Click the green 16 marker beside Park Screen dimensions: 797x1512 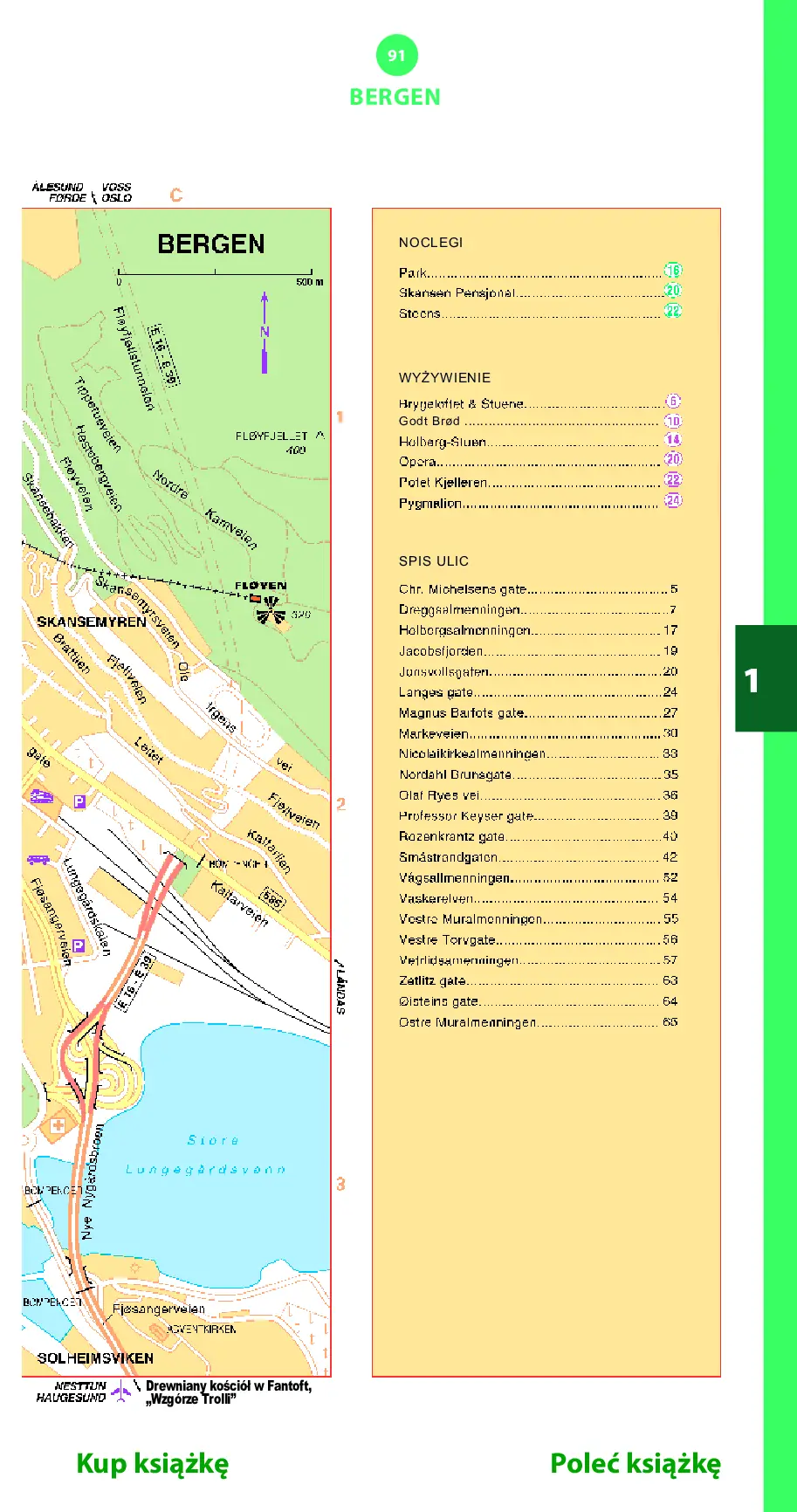pos(672,271)
